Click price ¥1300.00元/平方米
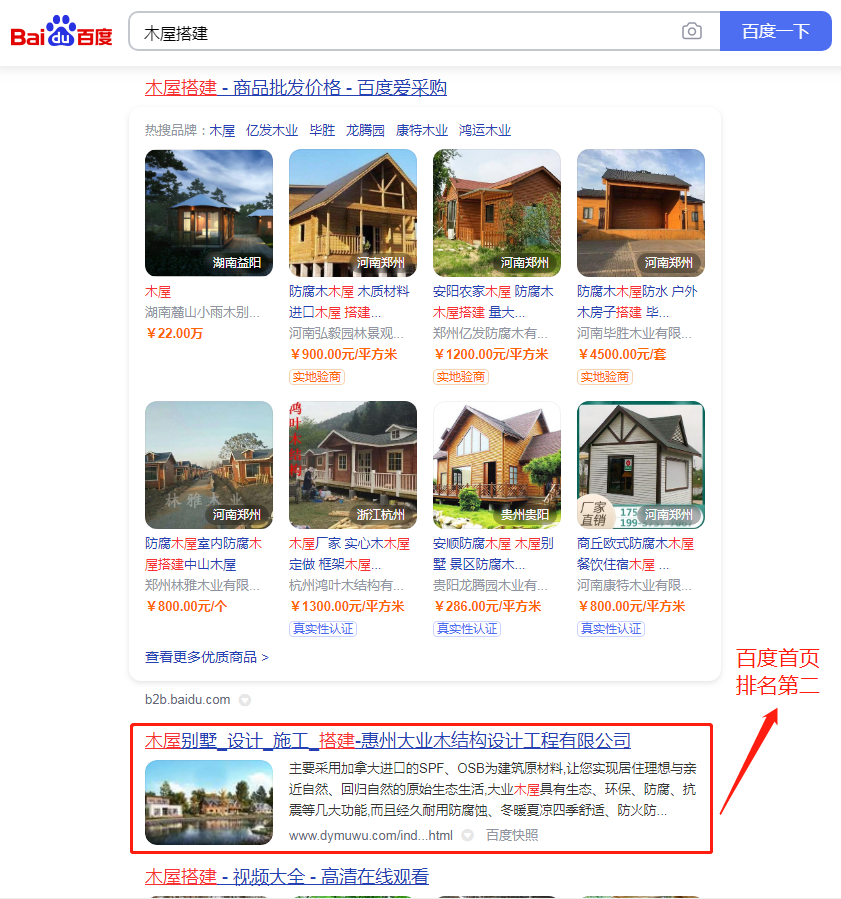 347,606
